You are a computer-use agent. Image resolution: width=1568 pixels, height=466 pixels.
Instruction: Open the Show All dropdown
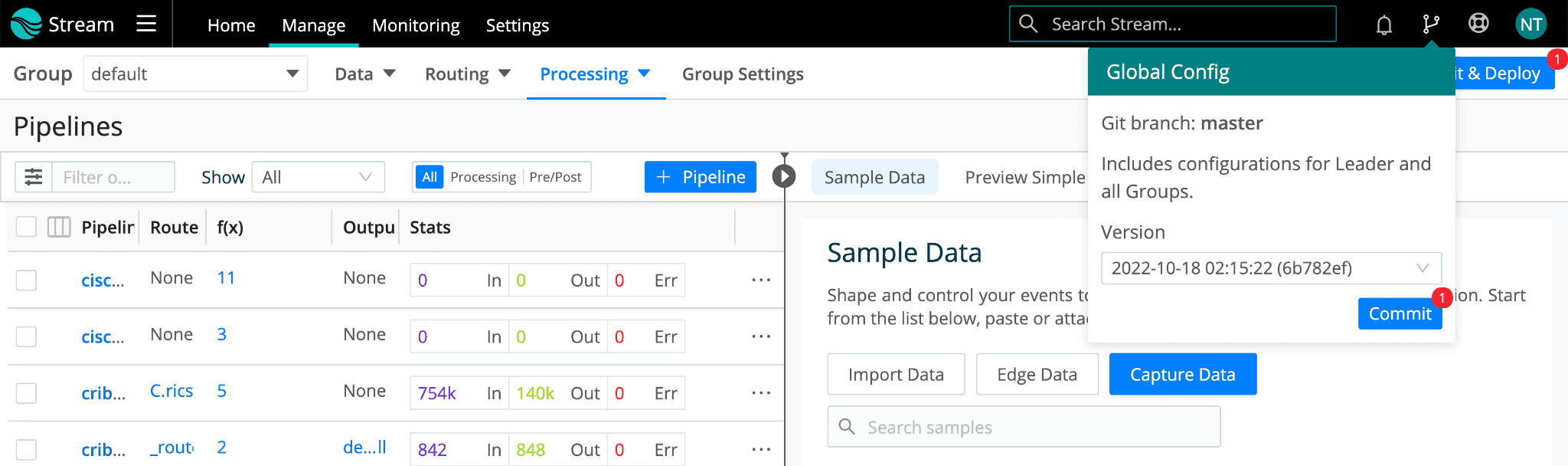pos(318,178)
